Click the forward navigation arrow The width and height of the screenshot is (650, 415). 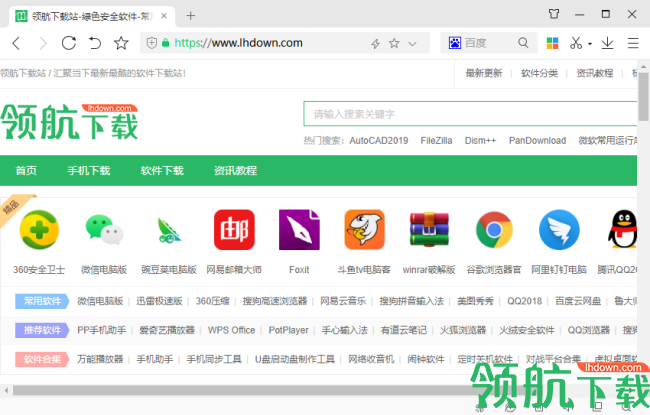43,43
